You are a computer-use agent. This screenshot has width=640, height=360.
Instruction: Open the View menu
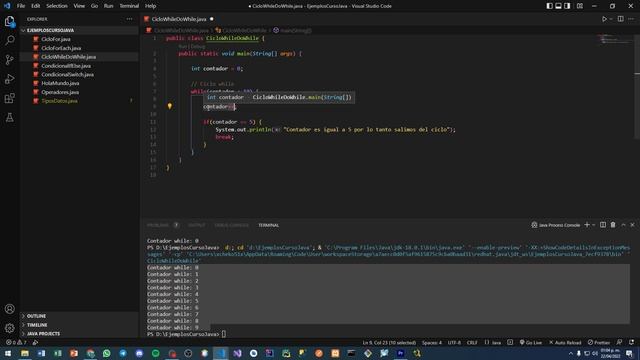(x=79, y=6)
